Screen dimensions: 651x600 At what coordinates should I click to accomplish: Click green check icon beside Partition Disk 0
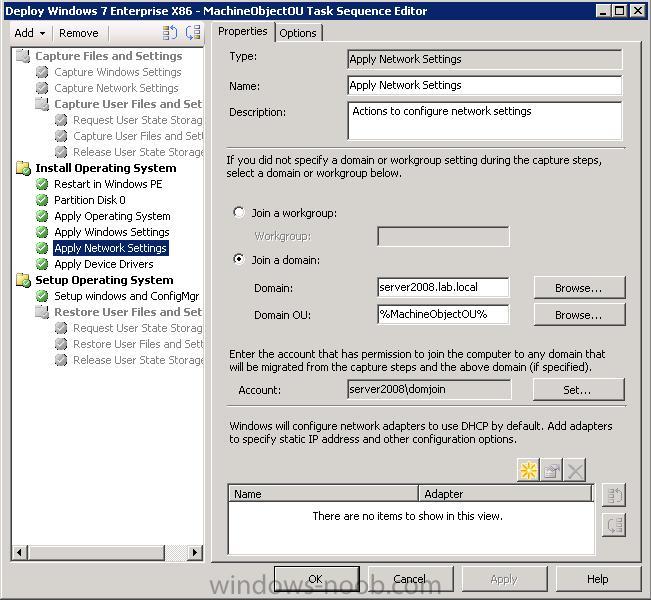click(x=42, y=200)
